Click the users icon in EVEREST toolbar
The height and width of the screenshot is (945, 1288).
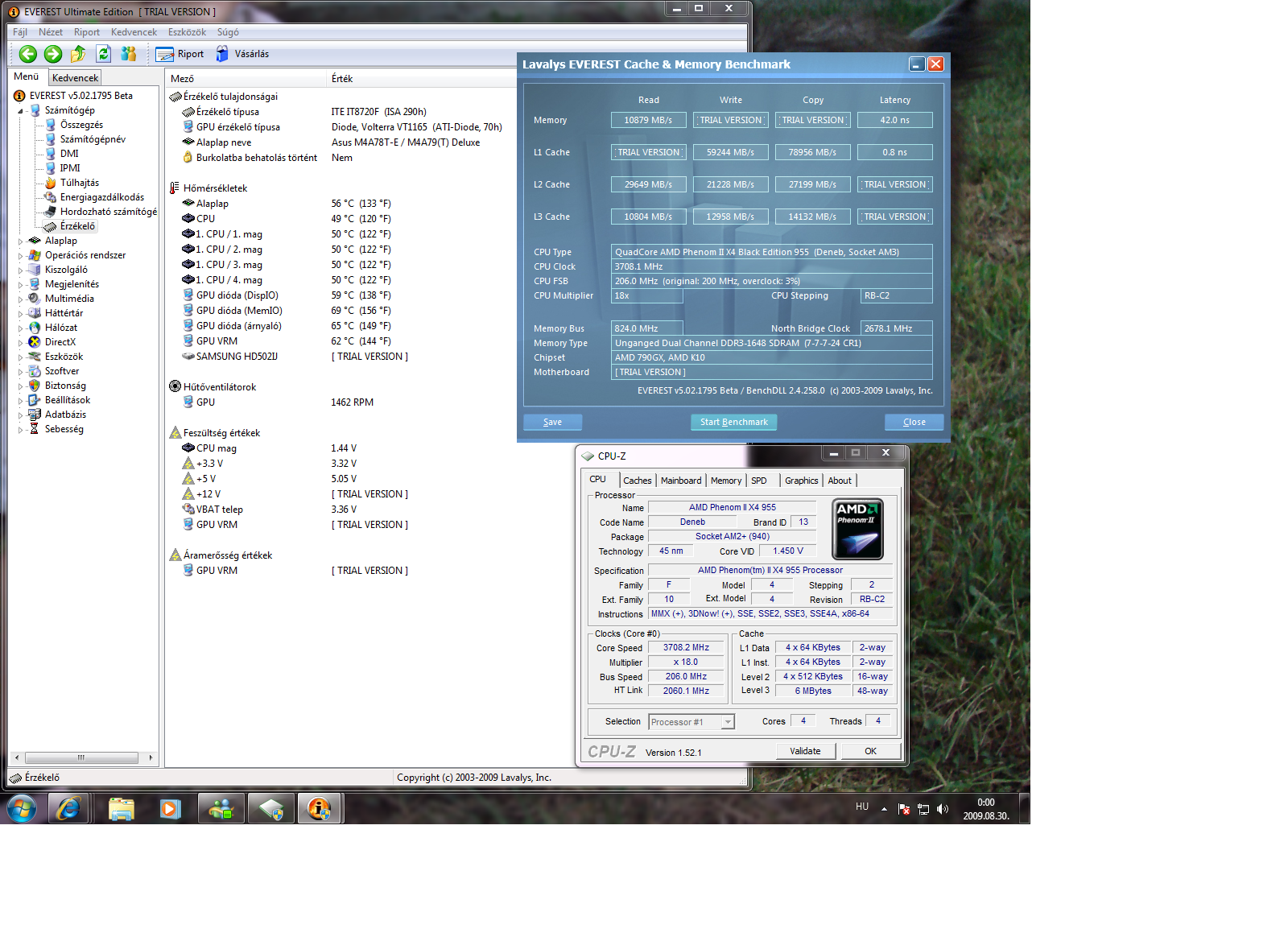[x=128, y=54]
